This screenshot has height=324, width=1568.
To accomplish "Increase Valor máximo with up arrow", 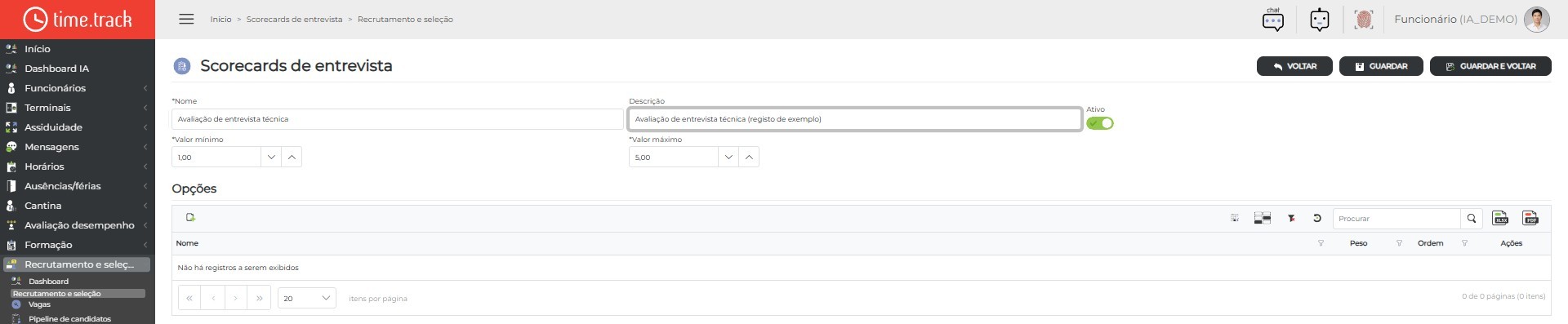I will click(749, 157).
